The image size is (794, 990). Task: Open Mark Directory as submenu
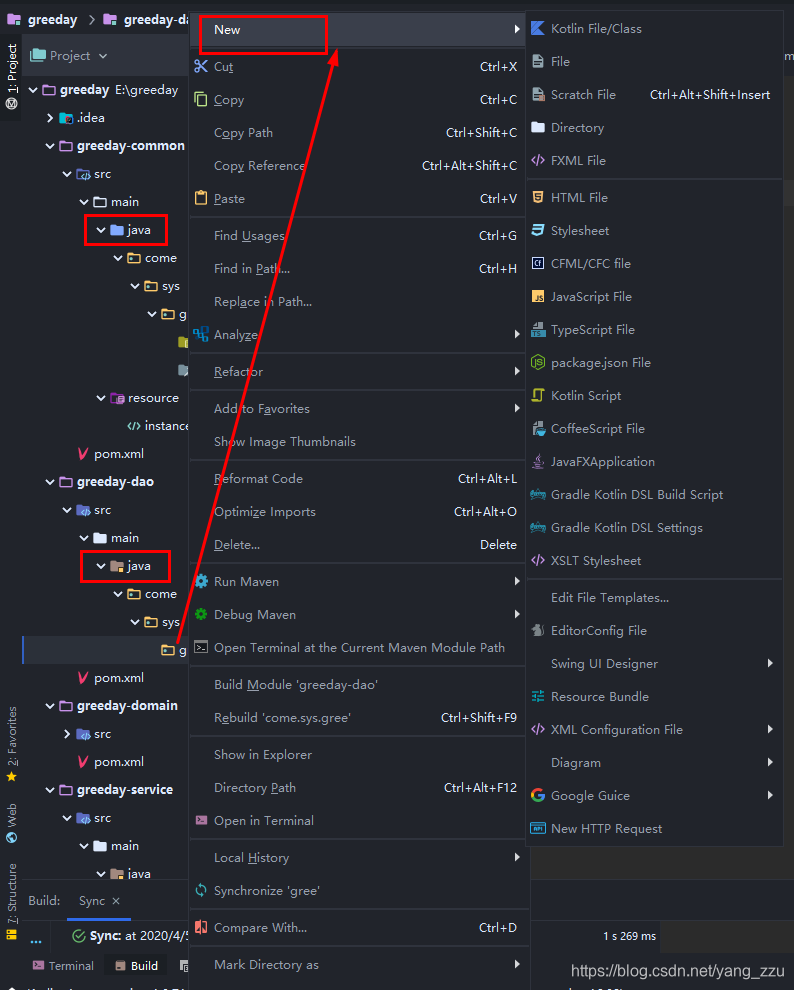358,964
